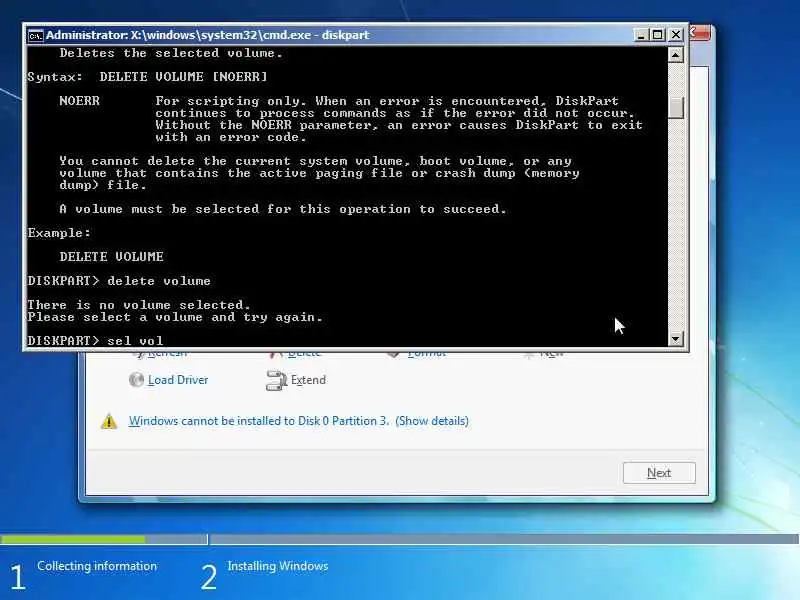Viewport: 800px width, 600px height.
Task: Click the 'Collecting information' step label
Action: [x=97, y=566]
